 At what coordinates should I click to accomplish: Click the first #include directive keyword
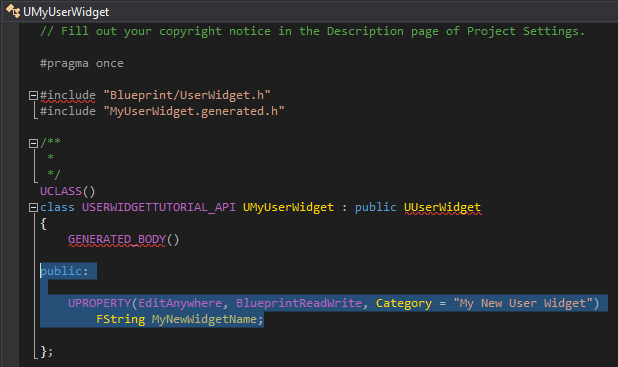(68, 95)
